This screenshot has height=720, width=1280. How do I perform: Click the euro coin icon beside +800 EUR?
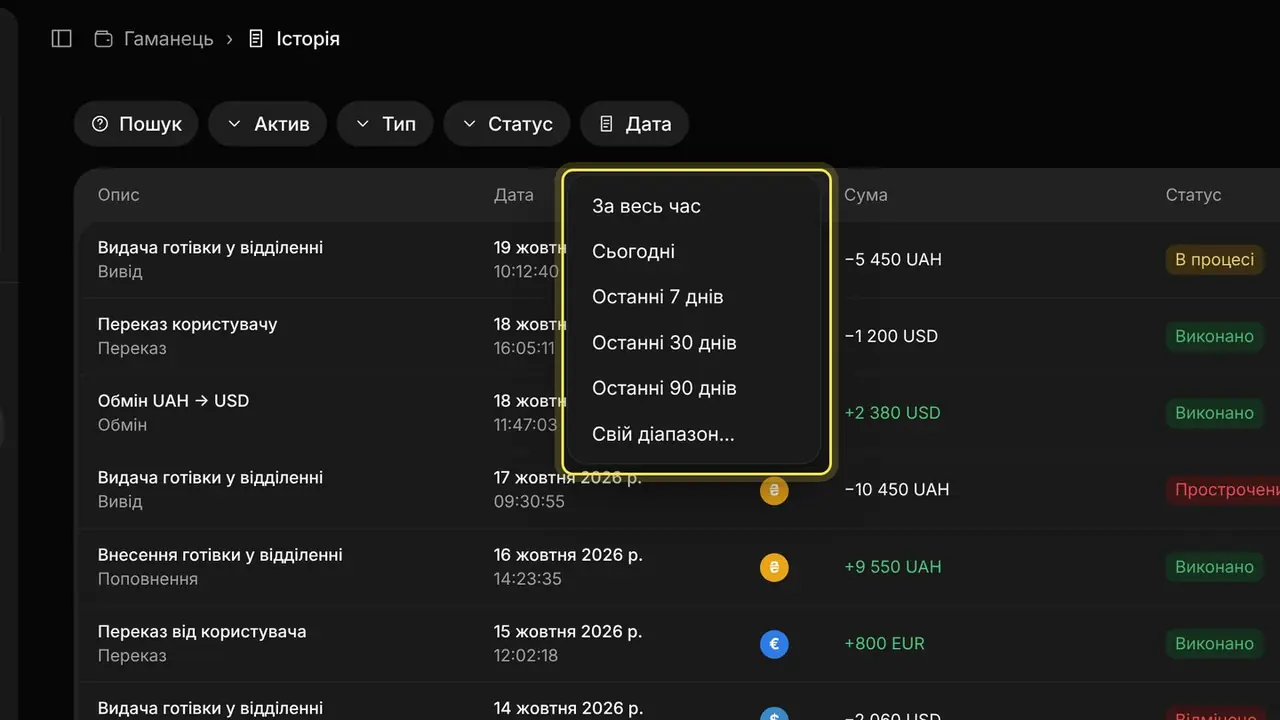coord(774,644)
